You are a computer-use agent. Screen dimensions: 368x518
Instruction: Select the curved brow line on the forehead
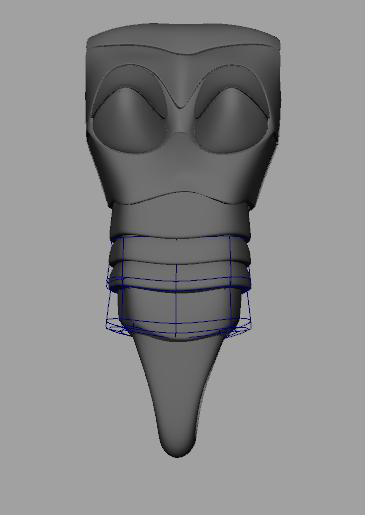tap(183, 49)
